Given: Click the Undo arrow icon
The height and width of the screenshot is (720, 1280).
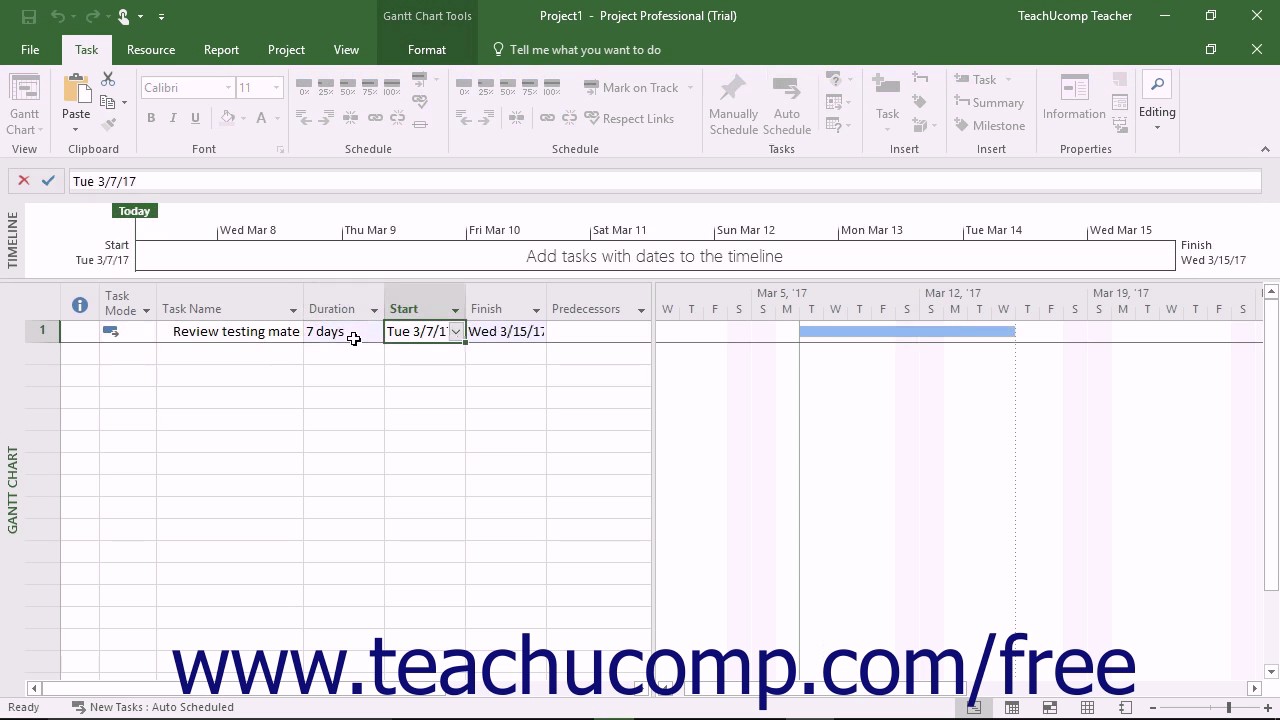Looking at the screenshot, I should tap(58, 16).
